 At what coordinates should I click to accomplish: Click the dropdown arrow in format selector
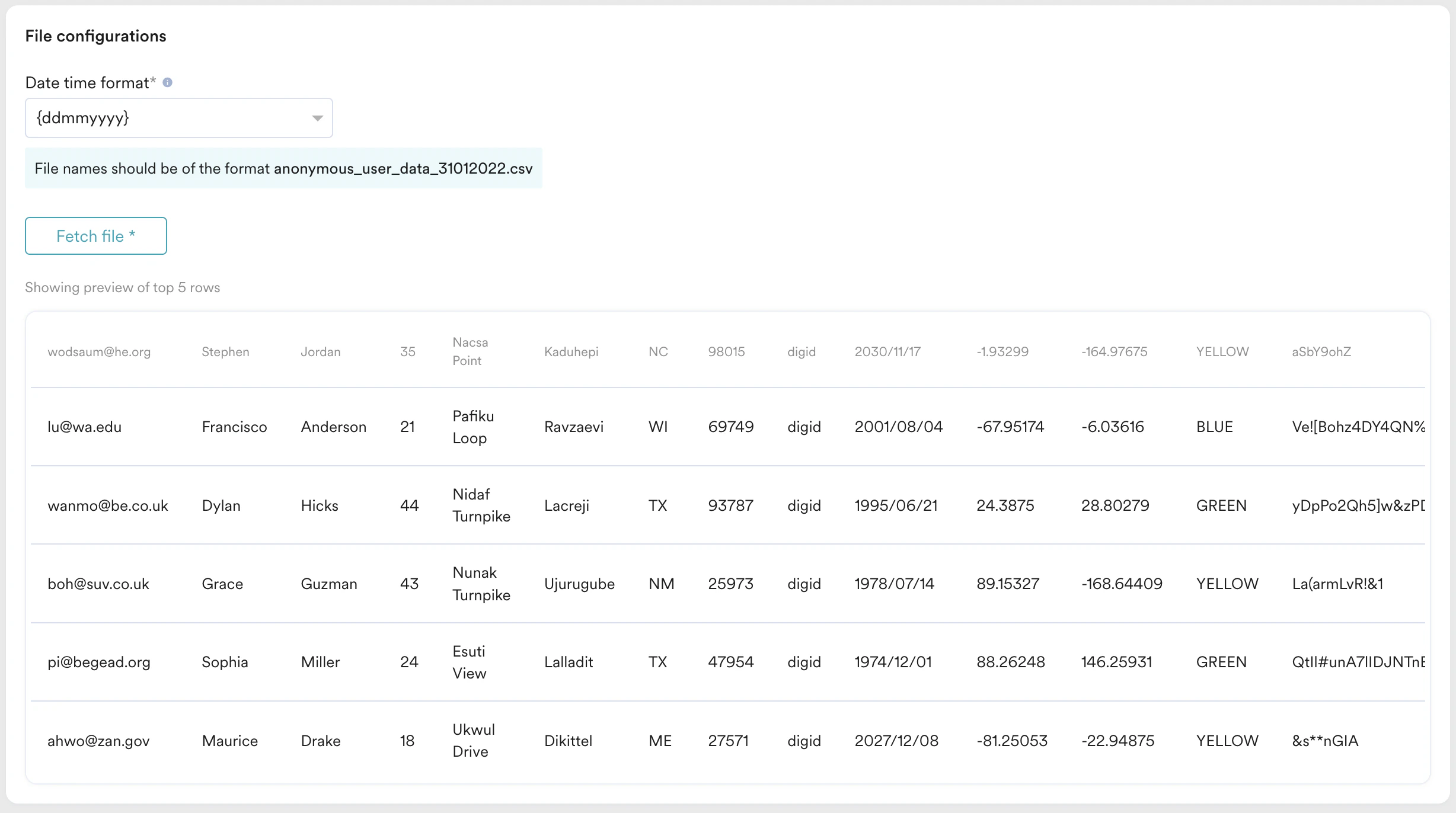[317, 118]
